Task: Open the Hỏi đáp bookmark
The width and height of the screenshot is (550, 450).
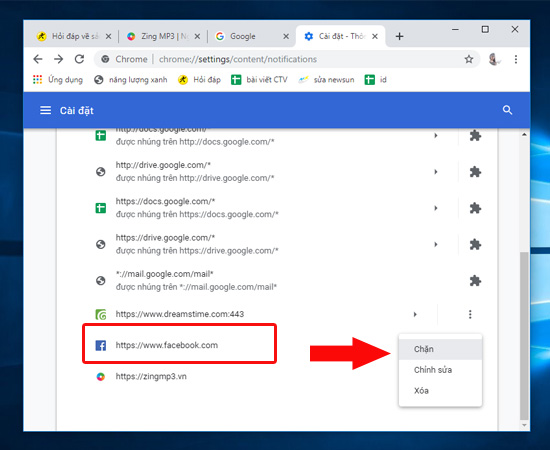Action: click(x=200, y=80)
